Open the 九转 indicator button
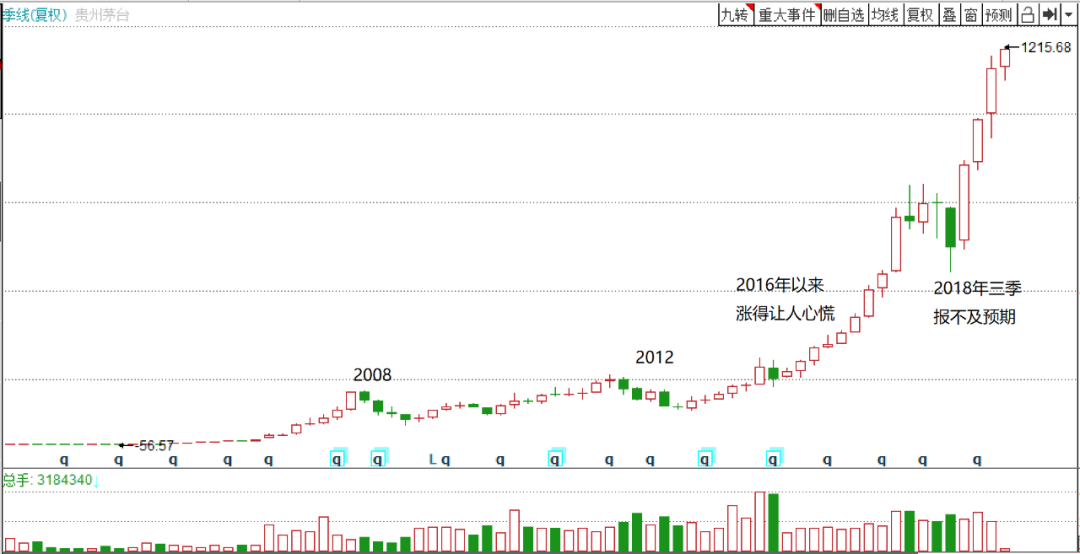This screenshot has height=554, width=1080. click(x=735, y=14)
